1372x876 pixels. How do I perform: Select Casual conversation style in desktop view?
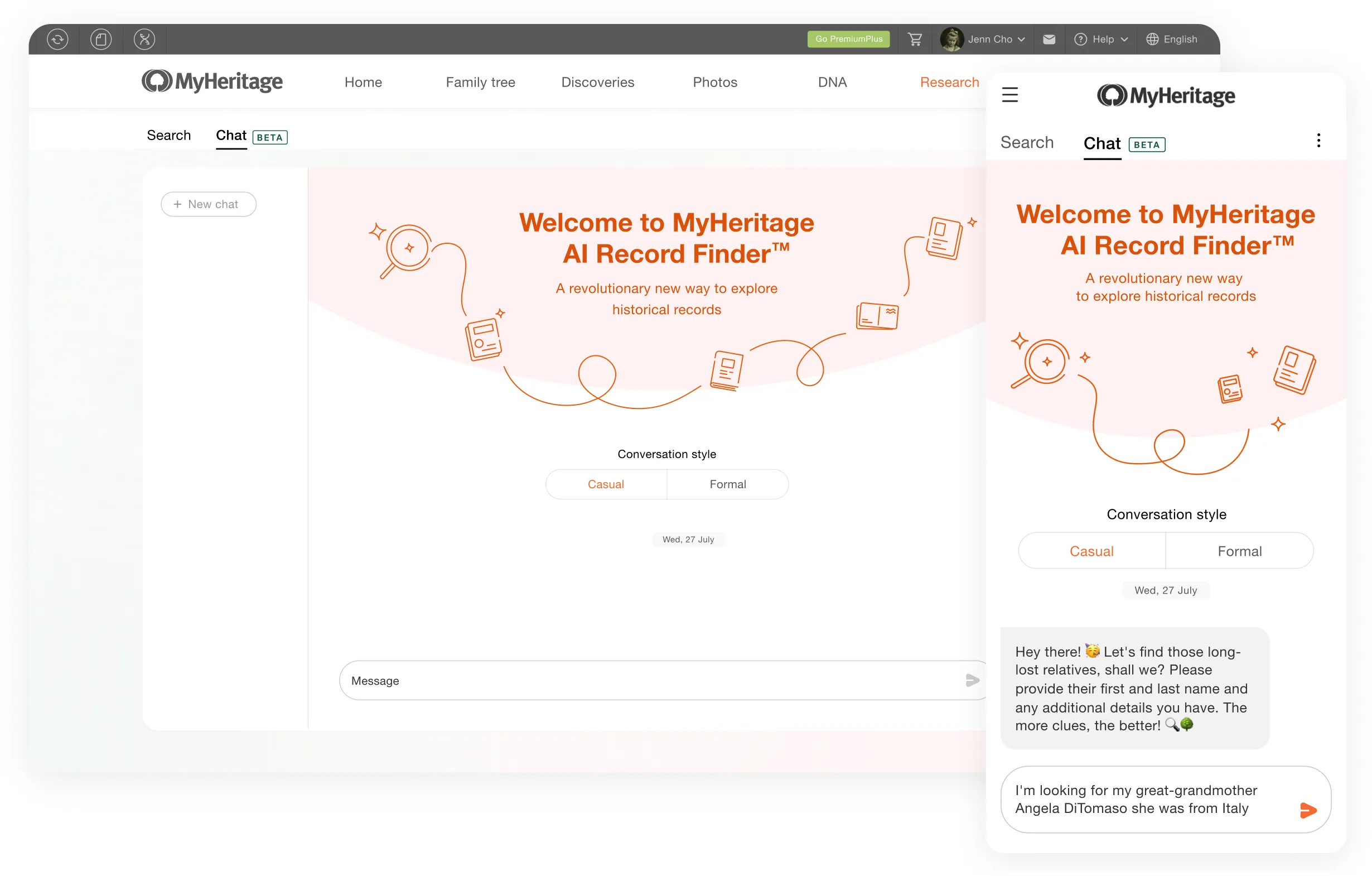click(606, 484)
